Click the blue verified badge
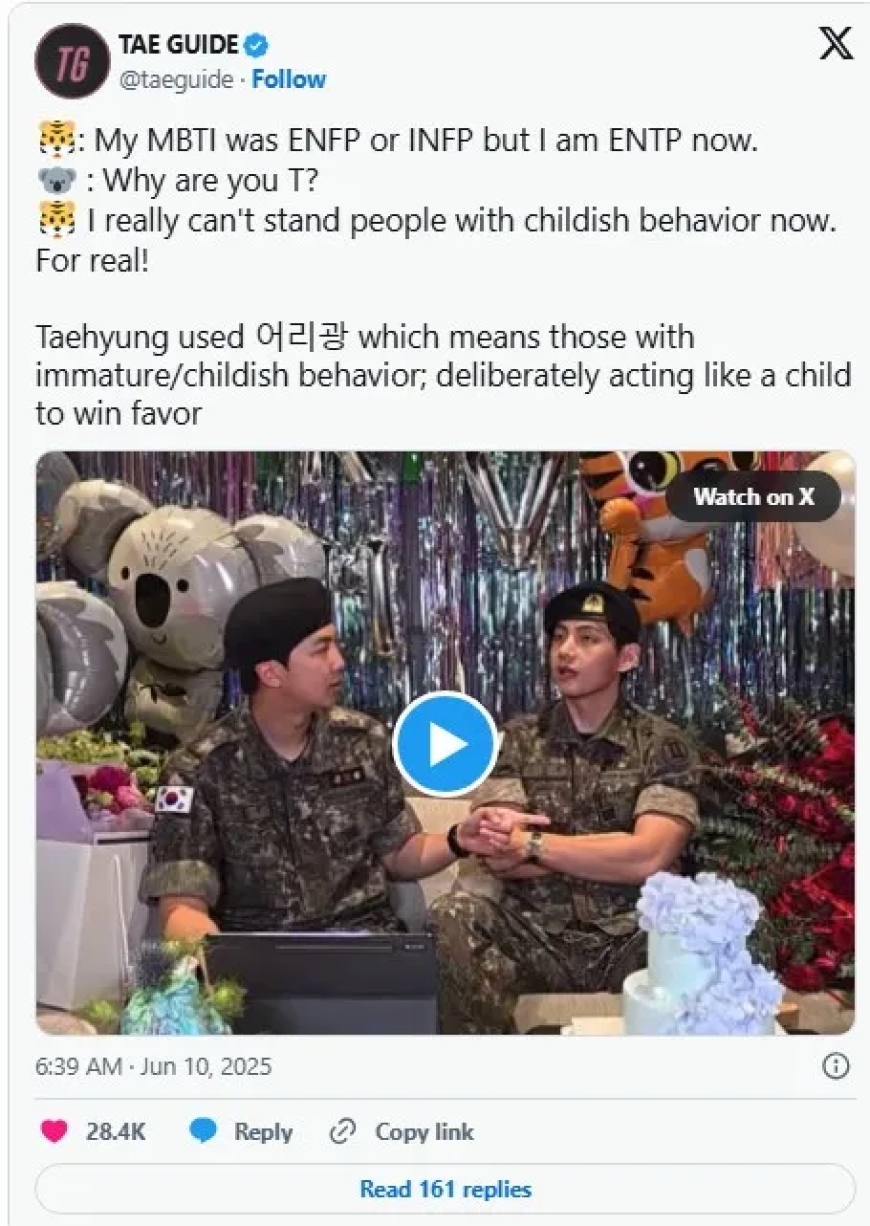 pyautogui.click(x=257, y=45)
